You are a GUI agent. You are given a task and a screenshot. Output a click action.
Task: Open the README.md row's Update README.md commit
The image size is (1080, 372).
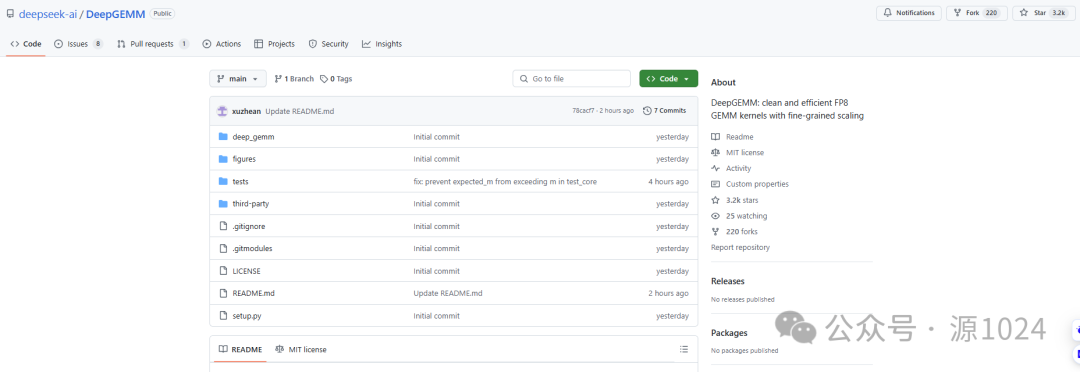pos(448,293)
